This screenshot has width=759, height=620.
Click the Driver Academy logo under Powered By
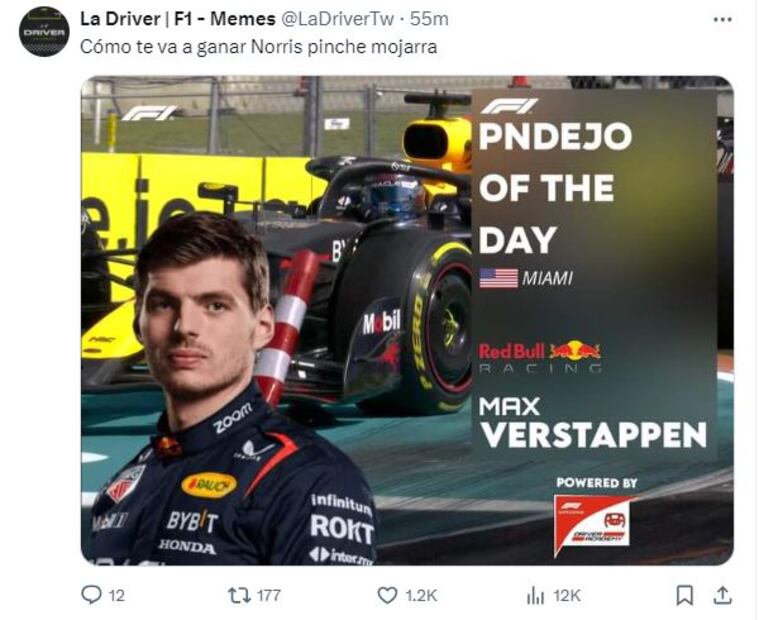(x=594, y=522)
